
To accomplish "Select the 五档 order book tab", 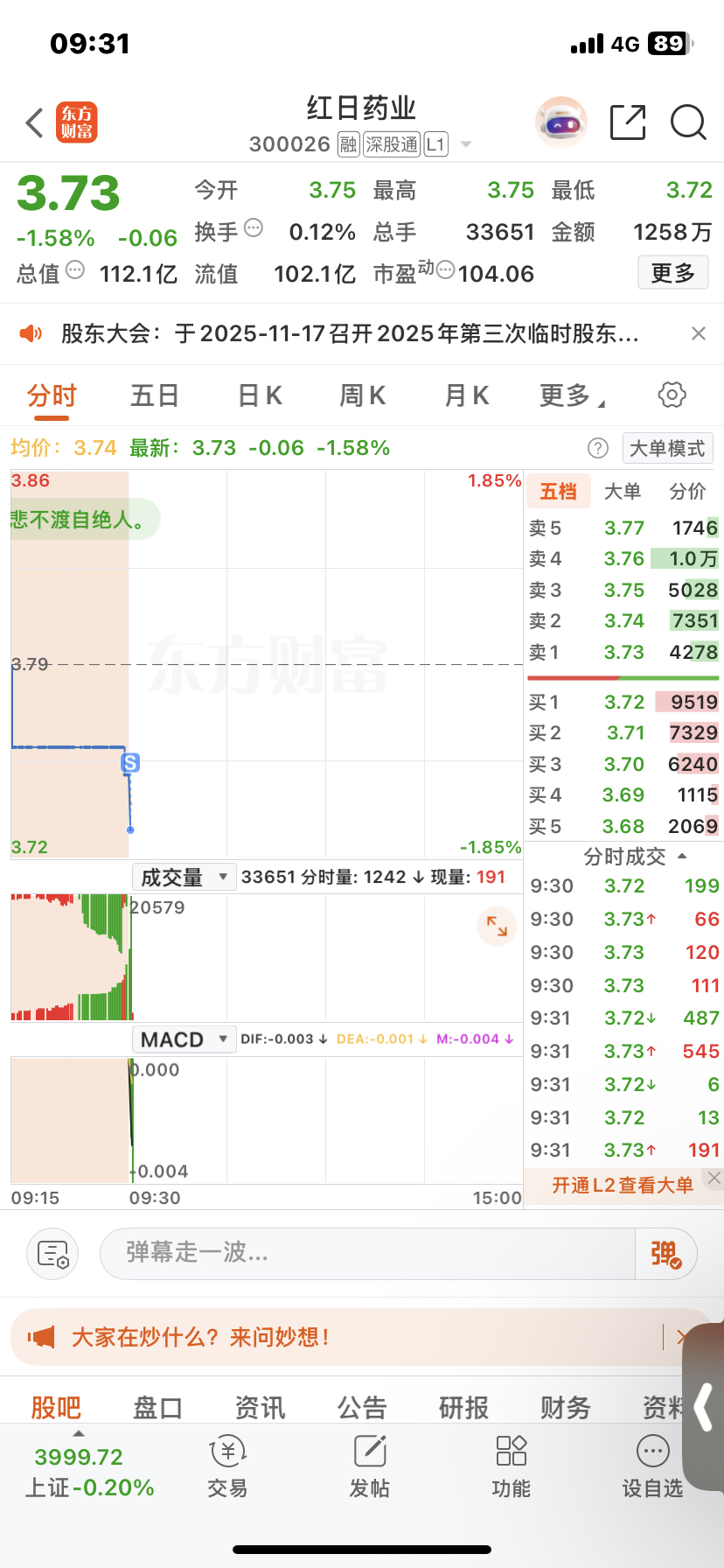I will (559, 491).
